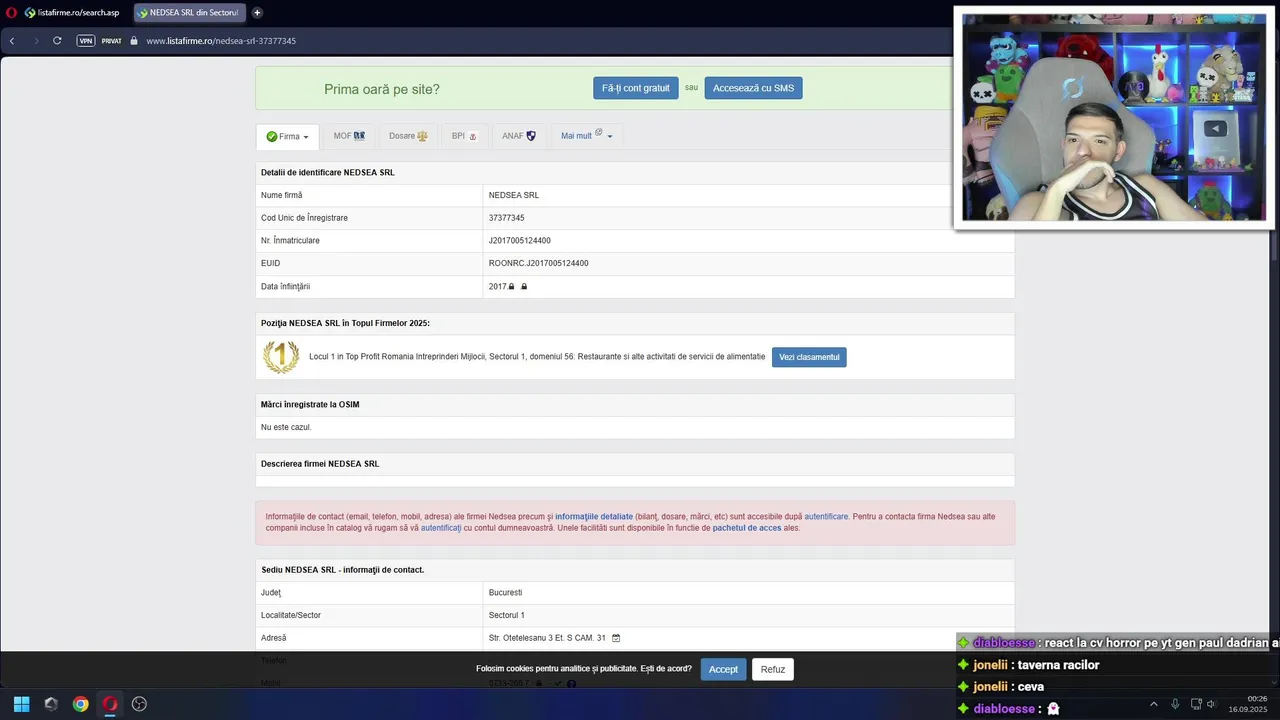This screenshot has width=1280, height=720.
Task: Click the Opera icon in the taskbar
Action: coord(110,704)
